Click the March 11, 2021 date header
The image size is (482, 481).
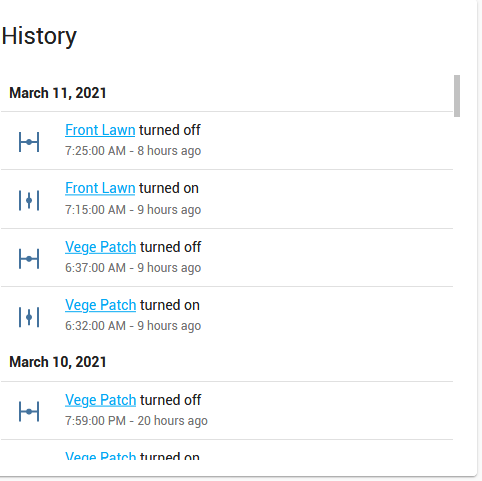(x=58, y=93)
